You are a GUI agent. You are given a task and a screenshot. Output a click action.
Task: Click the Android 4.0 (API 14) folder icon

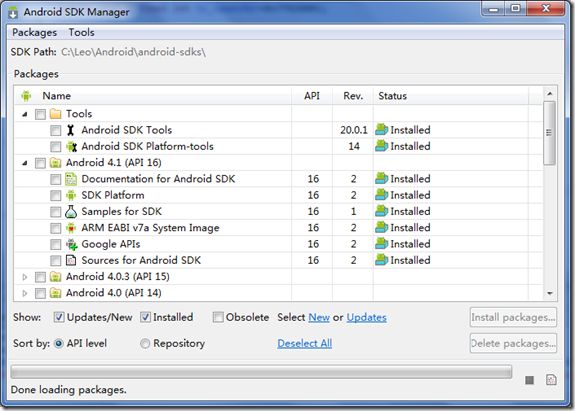click(x=55, y=293)
